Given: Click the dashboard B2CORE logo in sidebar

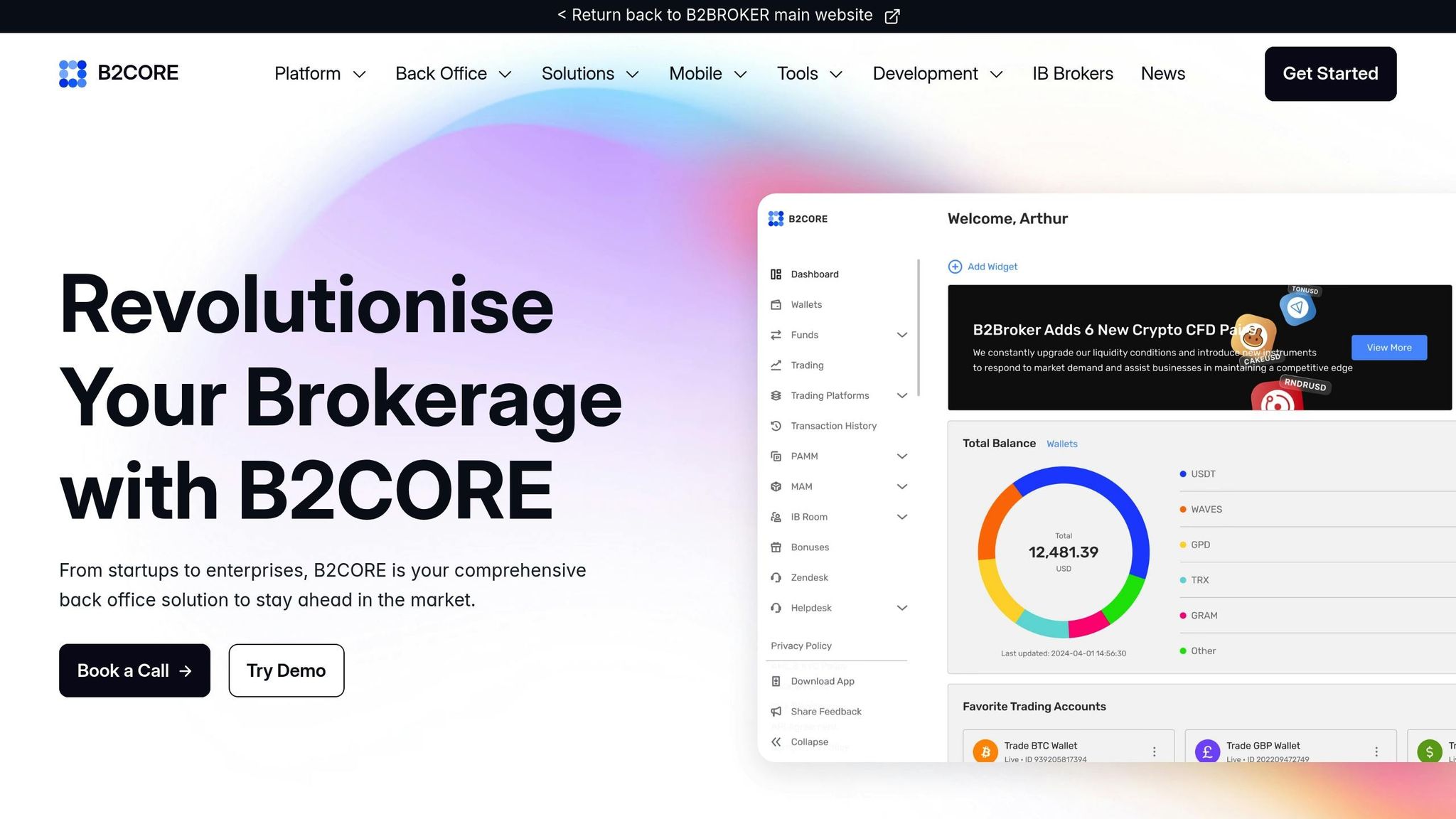Looking at the screenshot, I should pos(798,219).
